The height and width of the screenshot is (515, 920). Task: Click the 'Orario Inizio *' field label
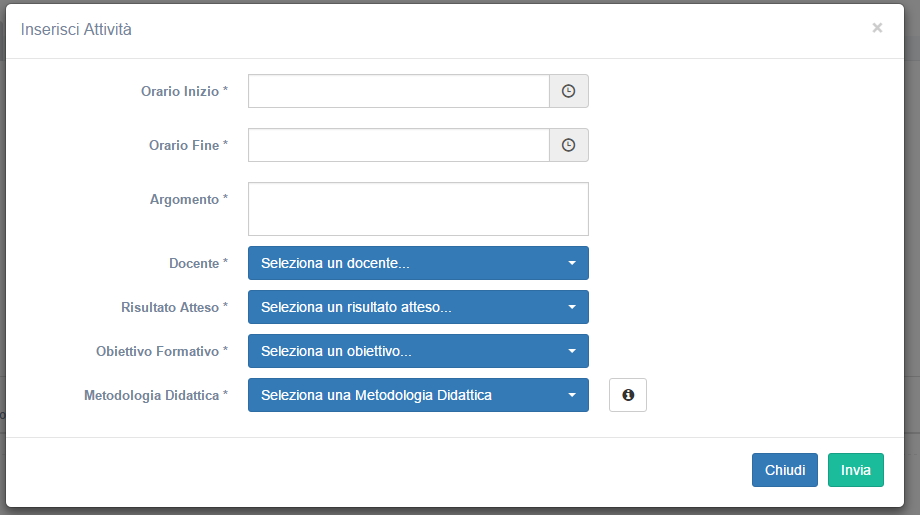184,91
